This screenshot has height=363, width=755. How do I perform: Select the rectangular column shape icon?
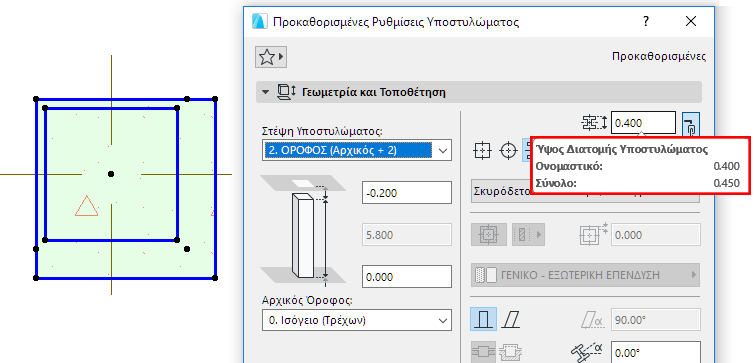point(482,151)
